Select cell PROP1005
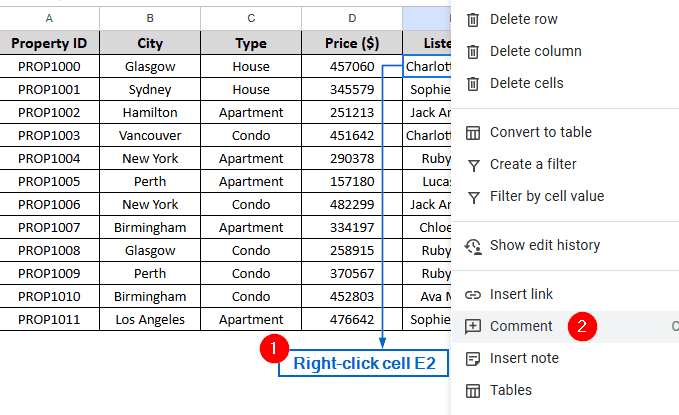This screenshot has width=679, height=415. (49, 182)
